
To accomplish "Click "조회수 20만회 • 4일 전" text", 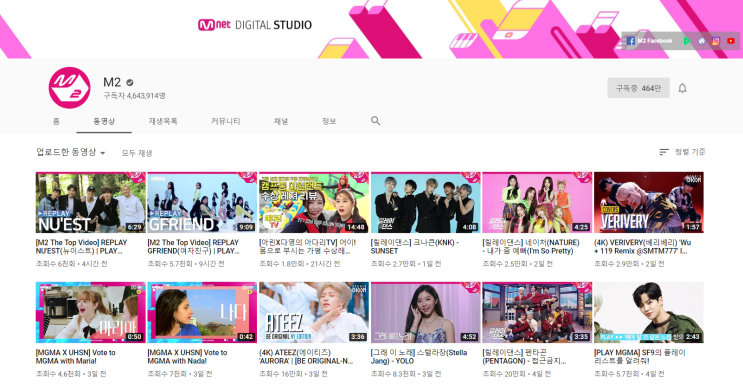I will tap(516, 374).
